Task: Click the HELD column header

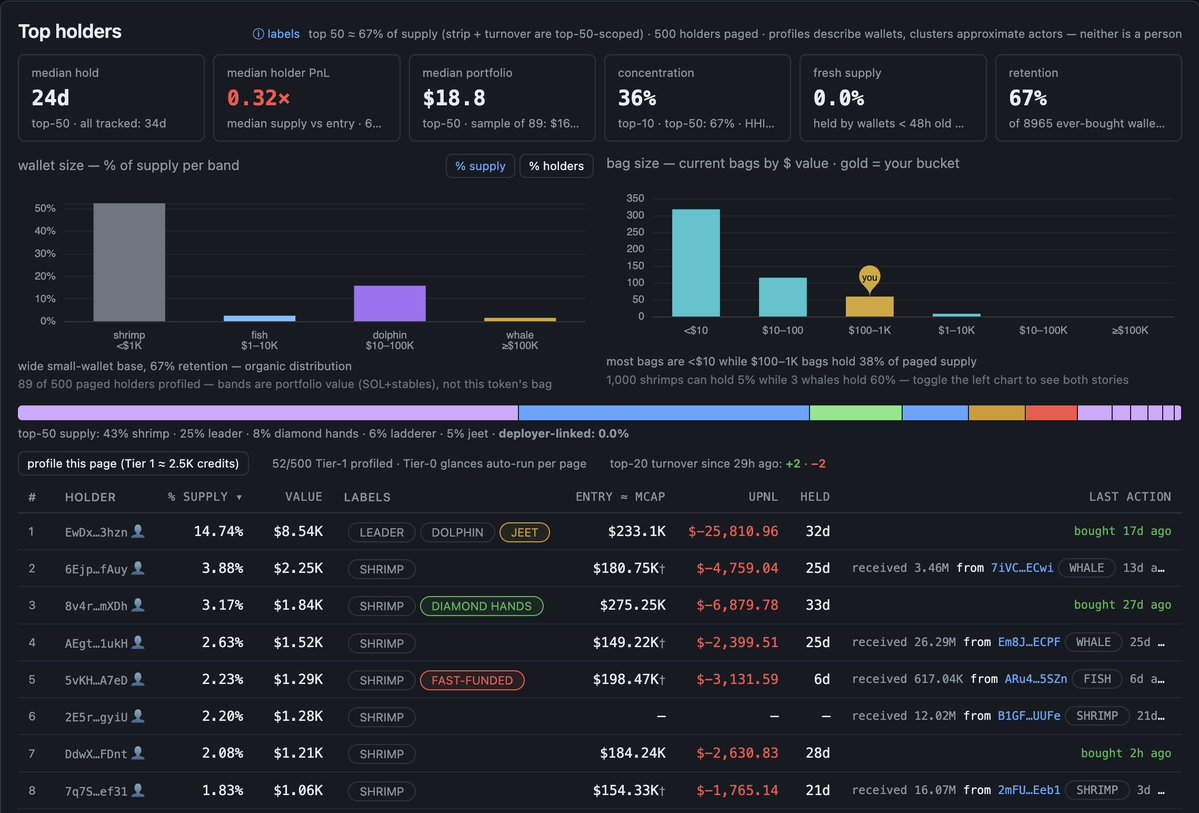Action: (x=815, y=497)
